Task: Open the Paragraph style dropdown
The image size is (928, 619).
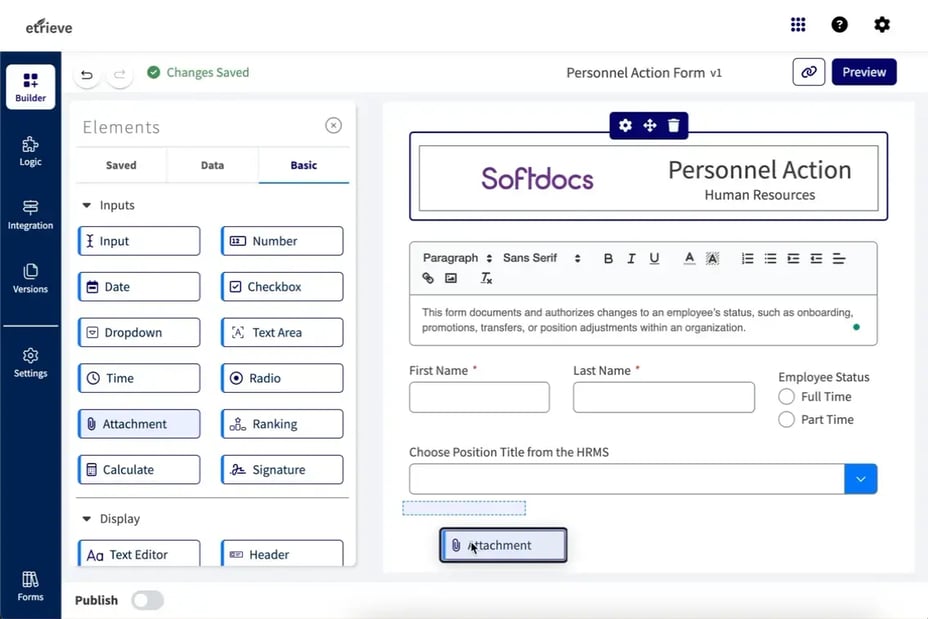Action: coord(456,257)
